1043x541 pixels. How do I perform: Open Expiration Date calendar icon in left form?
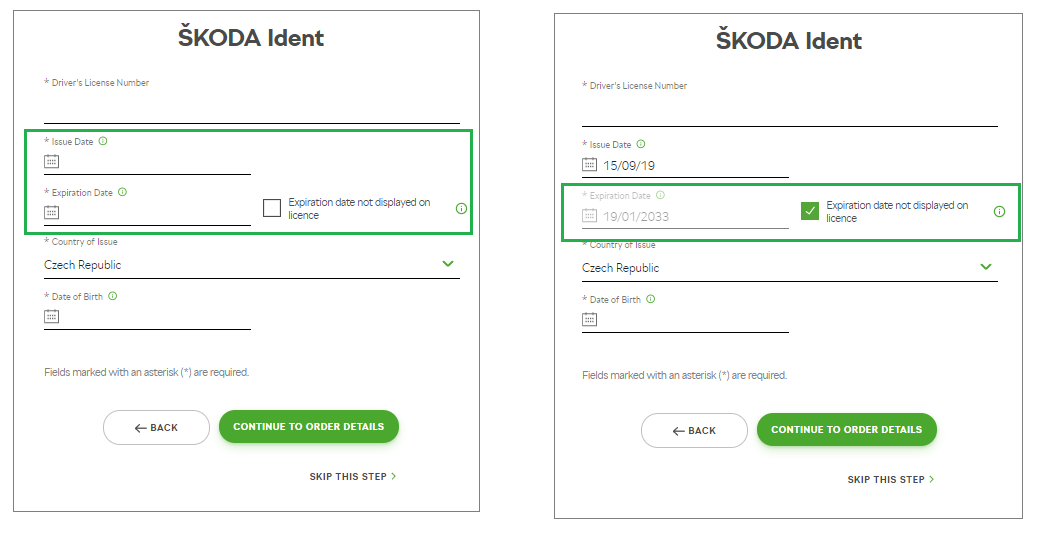pos(51,212)
